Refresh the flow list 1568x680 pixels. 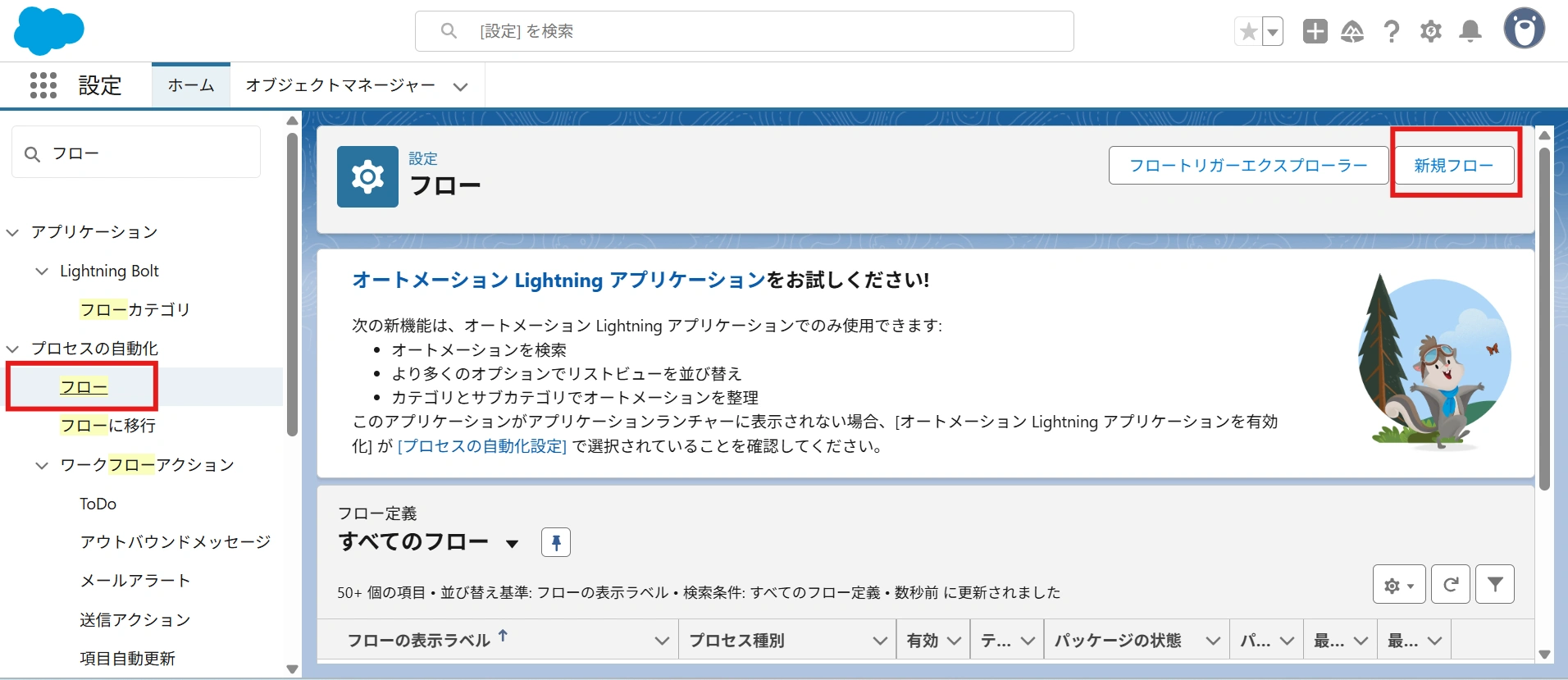coord(1451,585)
